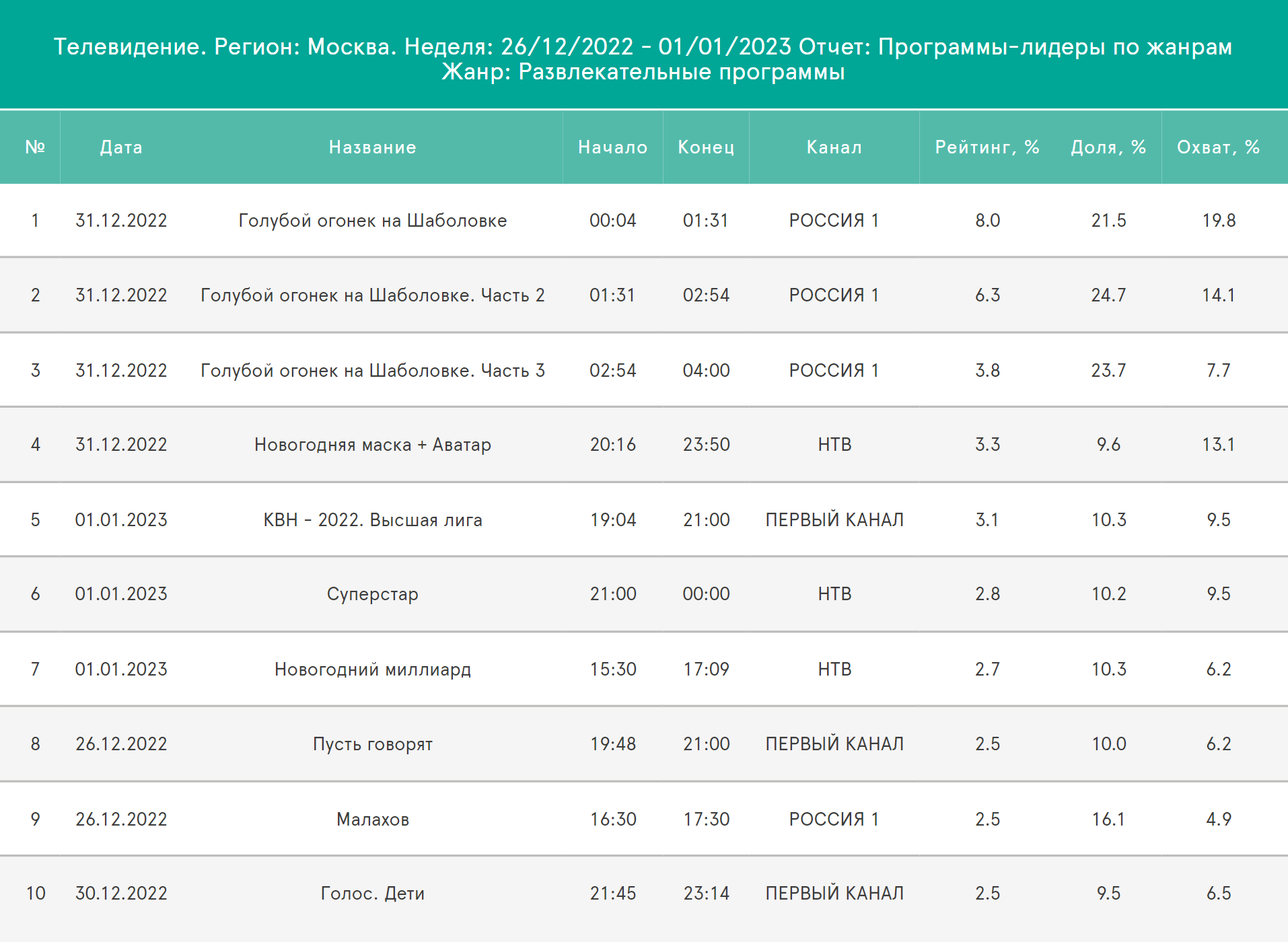Image resolution: width=1288 pixels, height=942 pixels.
Task: Click ПЕРВЫЙ КАНАЛ in Пусть говорят row
Action: (x=834, y=744)
